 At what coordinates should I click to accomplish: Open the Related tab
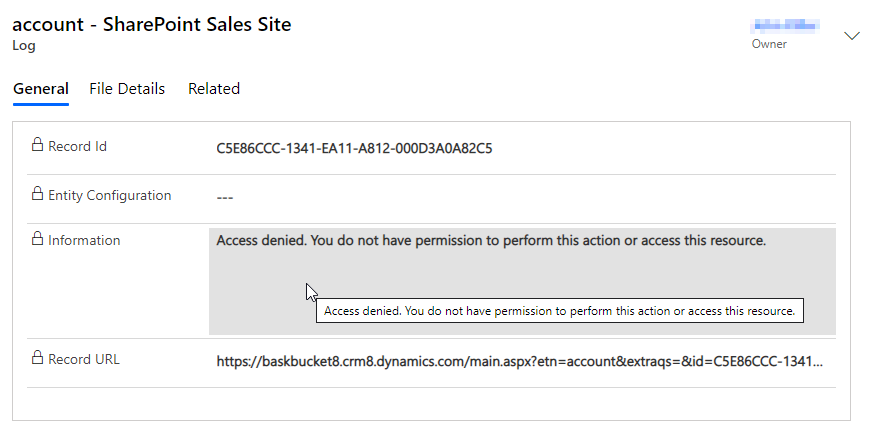[214, 89]
